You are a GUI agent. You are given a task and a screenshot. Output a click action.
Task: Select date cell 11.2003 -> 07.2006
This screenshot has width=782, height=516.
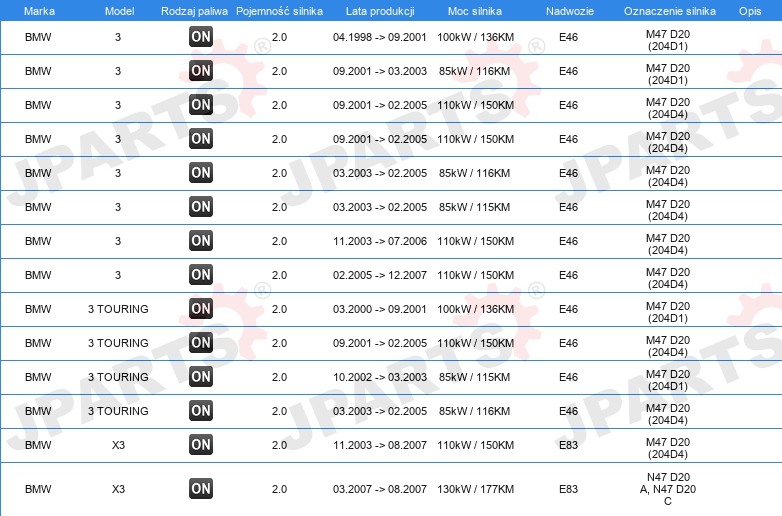(x=380, y=241)
